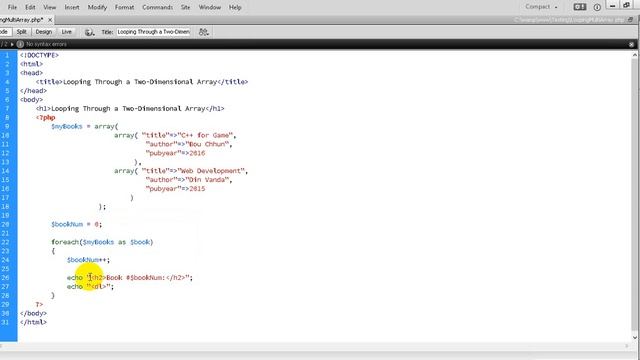
Task: Open the Insert menu
Action: tap(72, 7)
